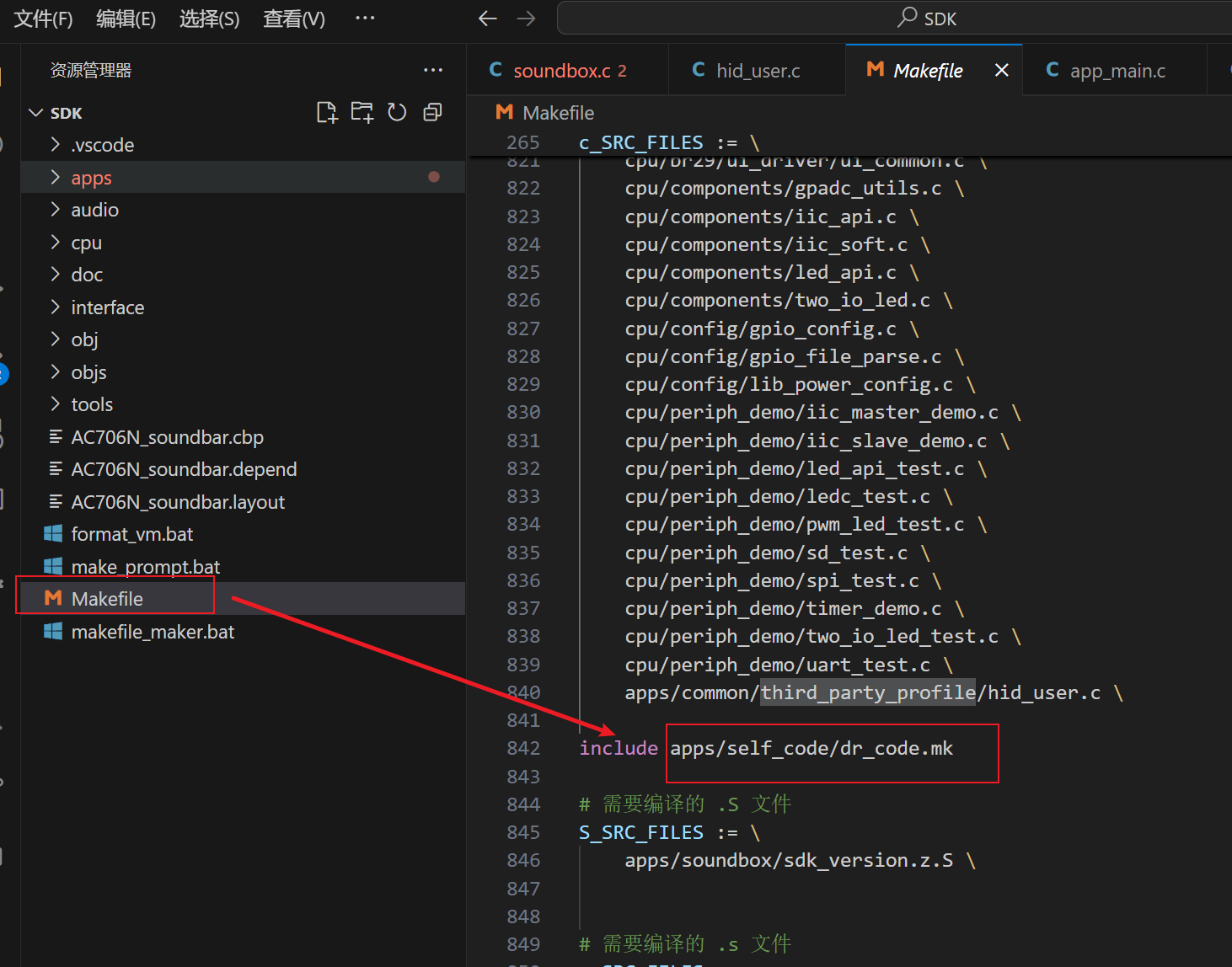Screen dimensions: 1232x967
Task: Expand the objs folder
Action: pyautogui.click(x=56, y=371)
